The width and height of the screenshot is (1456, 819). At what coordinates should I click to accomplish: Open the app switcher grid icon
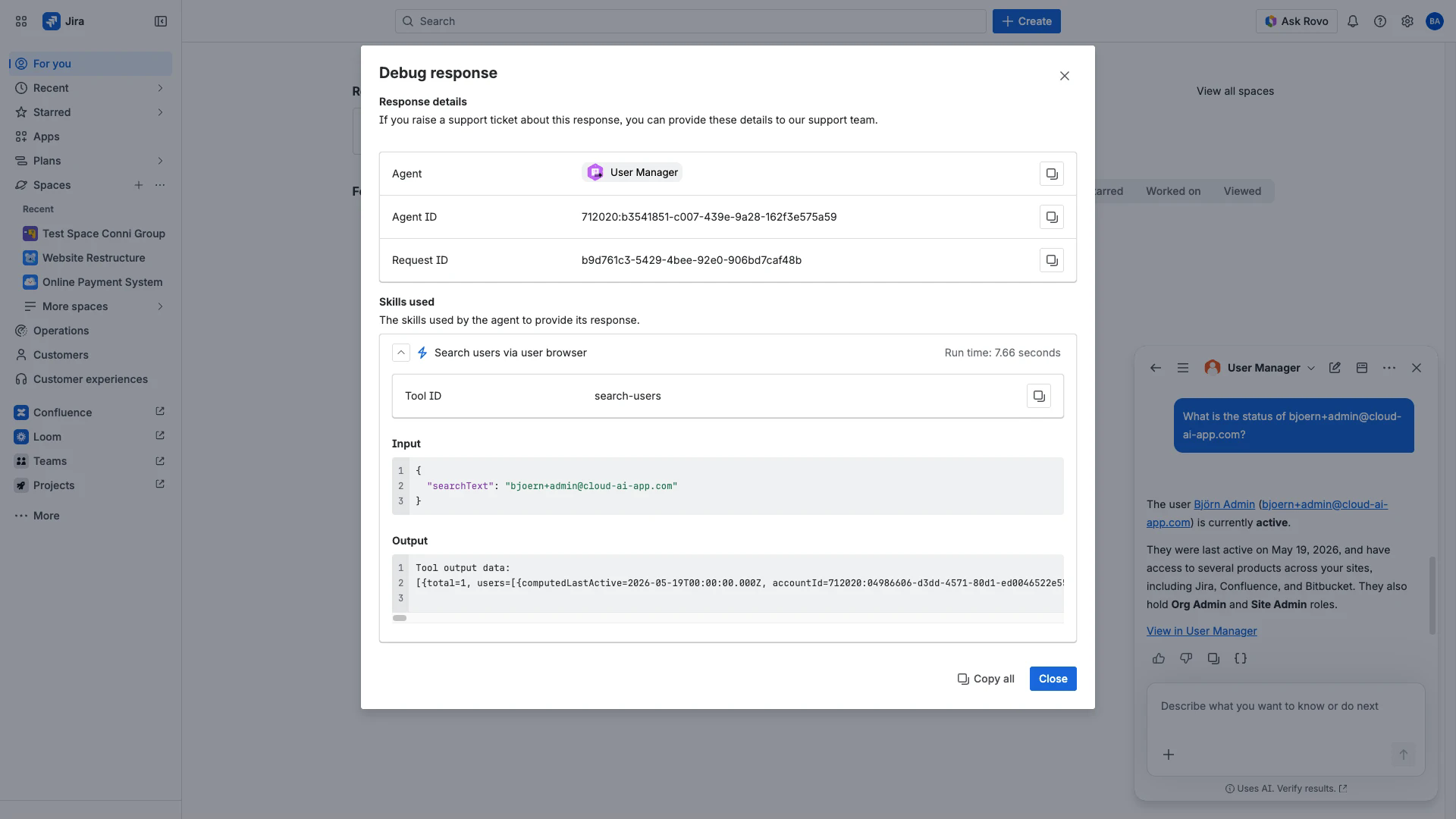tap(21, 21)
